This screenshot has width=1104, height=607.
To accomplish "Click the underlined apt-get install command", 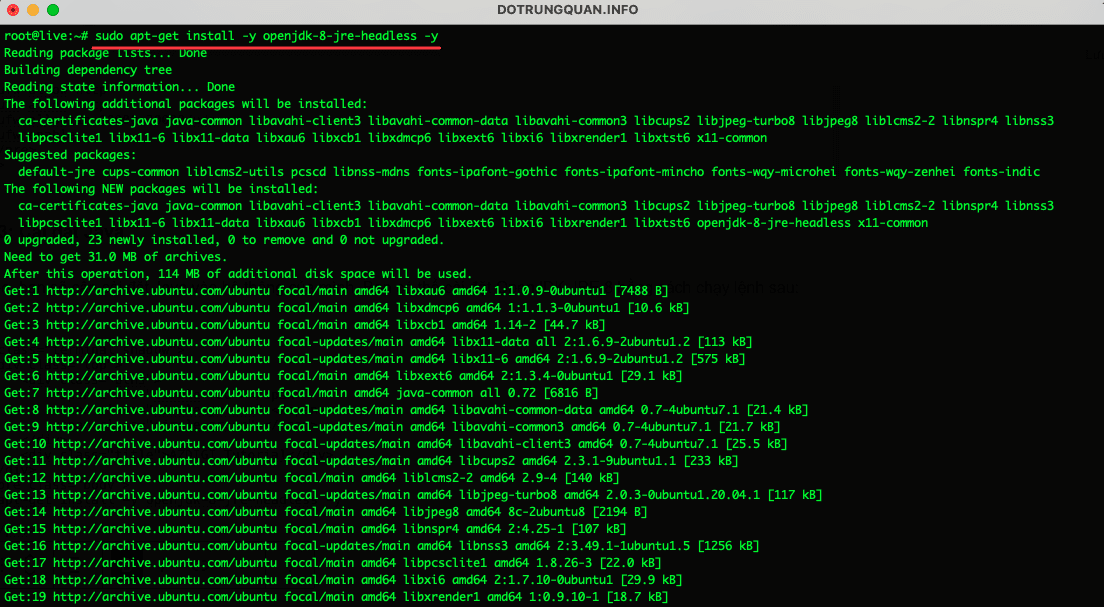I will pos(266,36).
